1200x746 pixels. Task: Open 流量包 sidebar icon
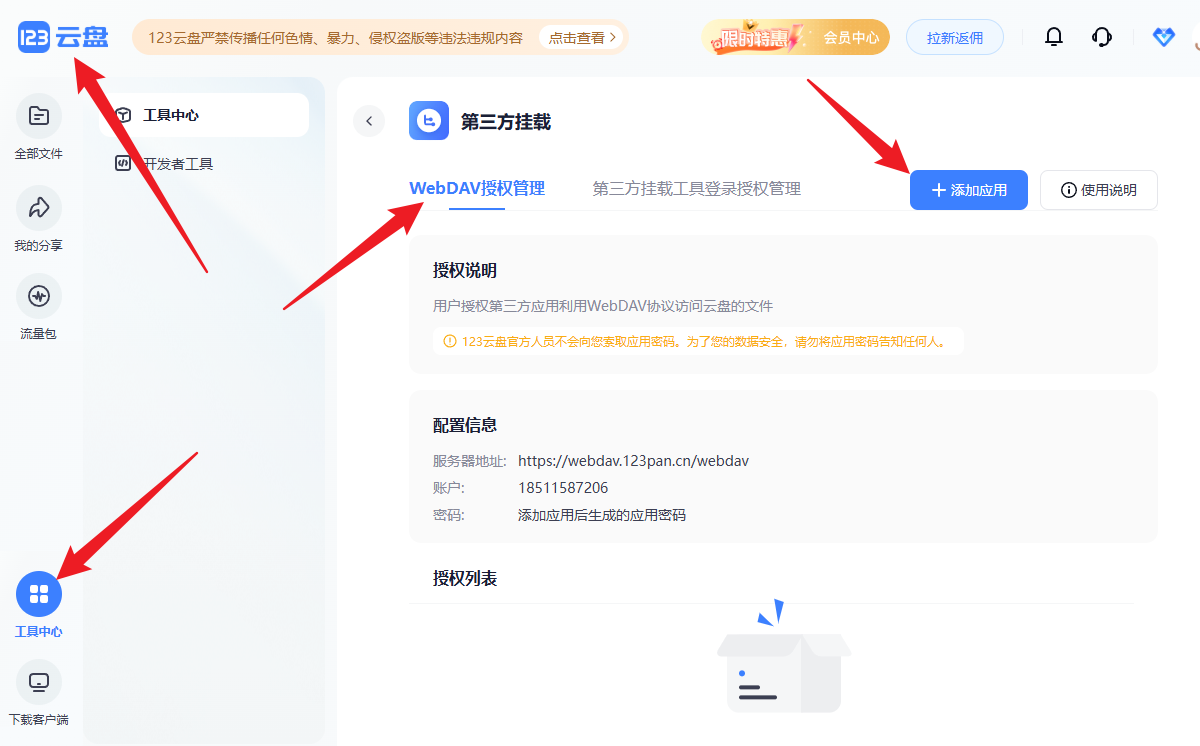[x=39, y=297]
